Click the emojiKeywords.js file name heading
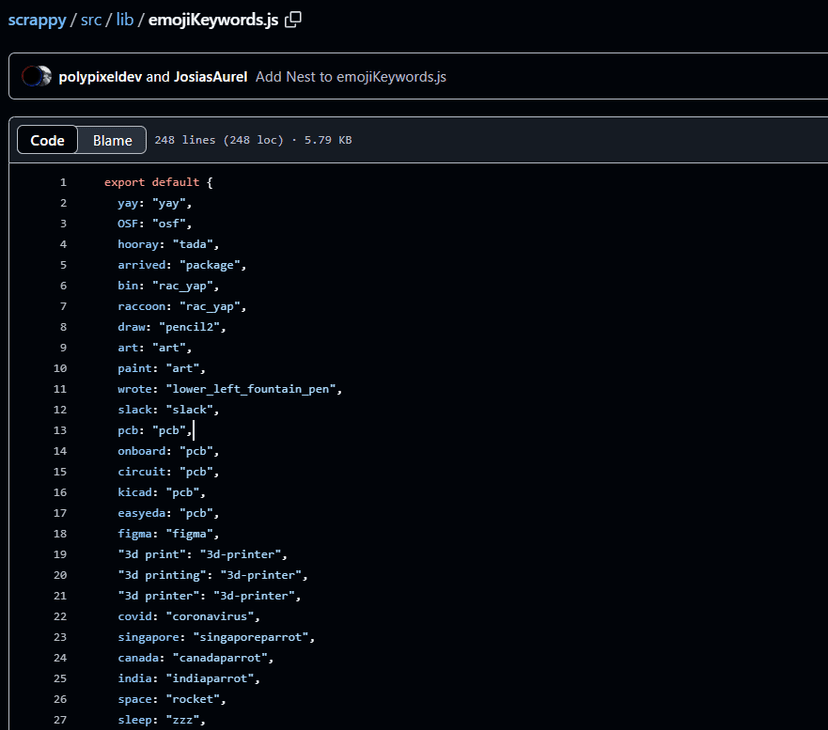The height and width of the screenshot is (730, 828). point(213,20)
